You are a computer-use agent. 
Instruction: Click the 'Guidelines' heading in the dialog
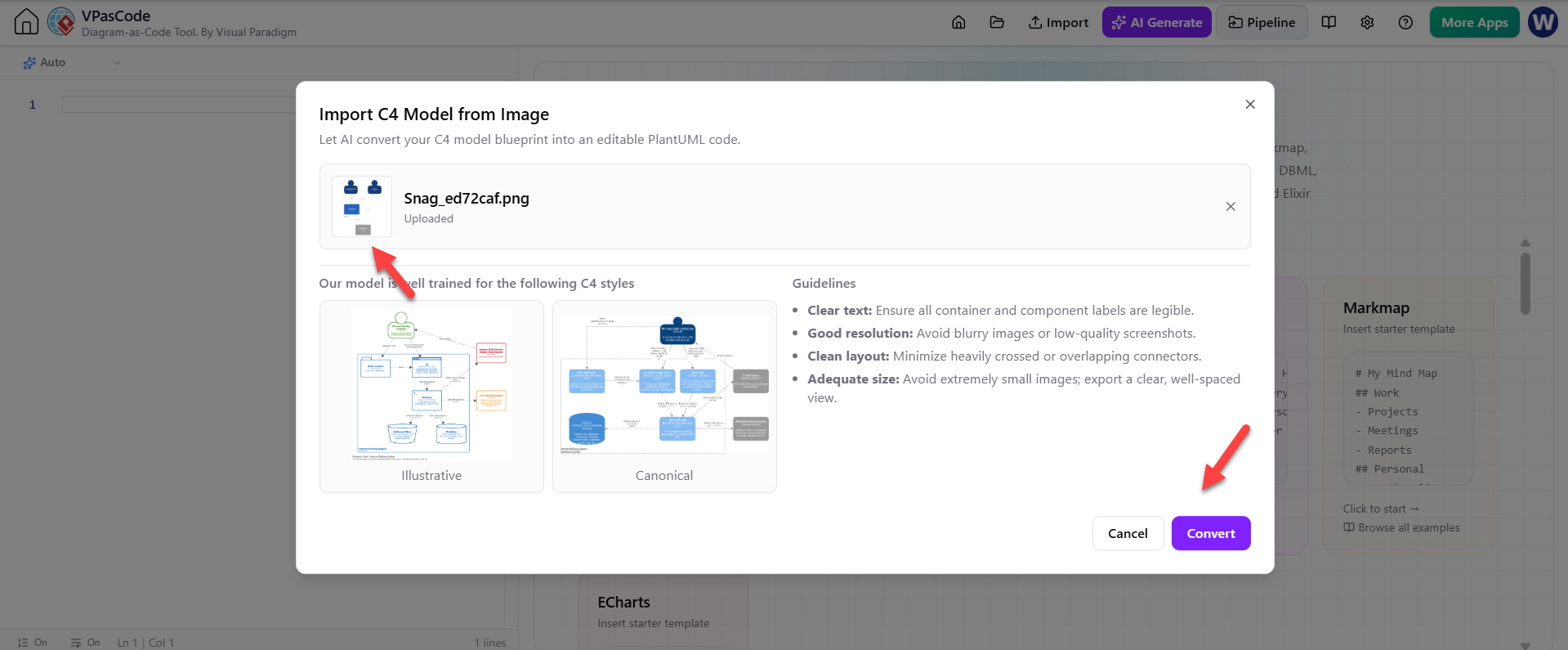click(x=824, y=283)
